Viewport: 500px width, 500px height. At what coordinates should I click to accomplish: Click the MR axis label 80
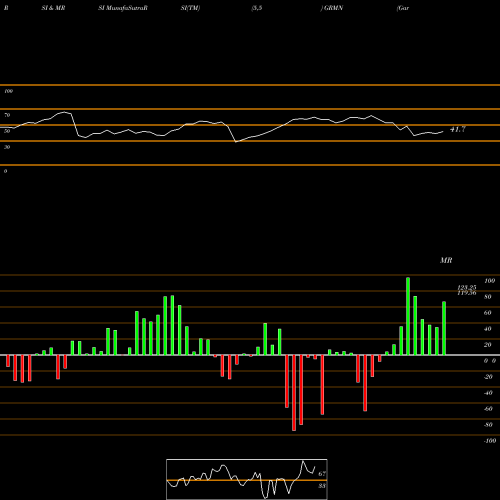[488, 297]
